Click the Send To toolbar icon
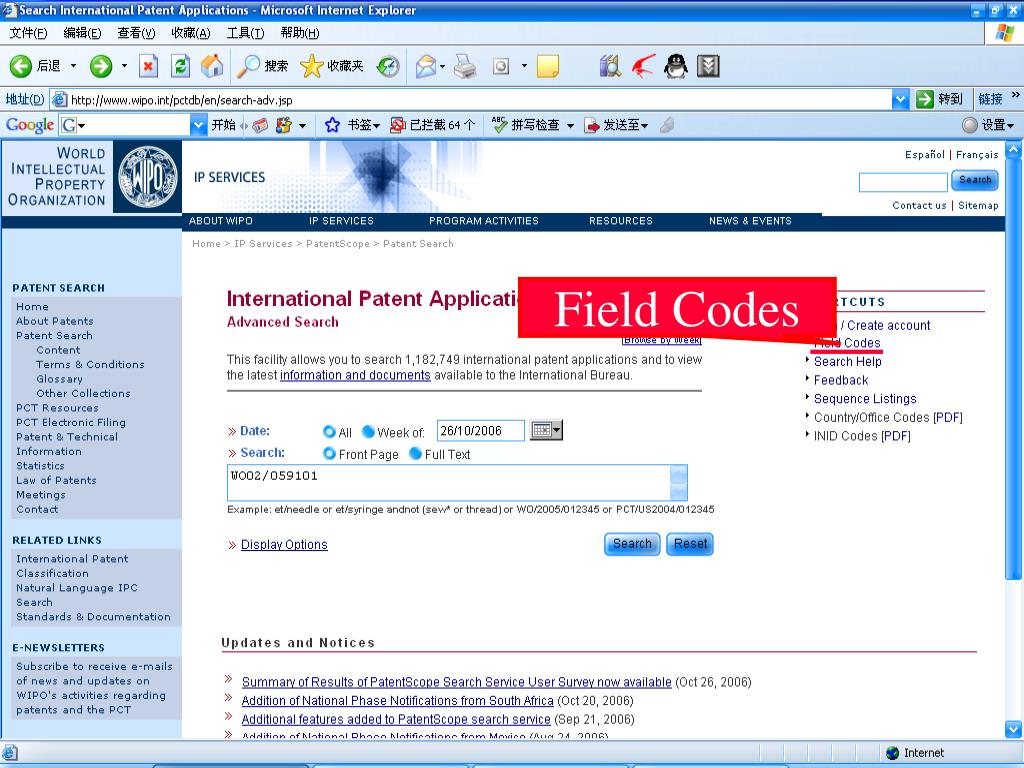The image size is (1024, 768). pos(592,125)
